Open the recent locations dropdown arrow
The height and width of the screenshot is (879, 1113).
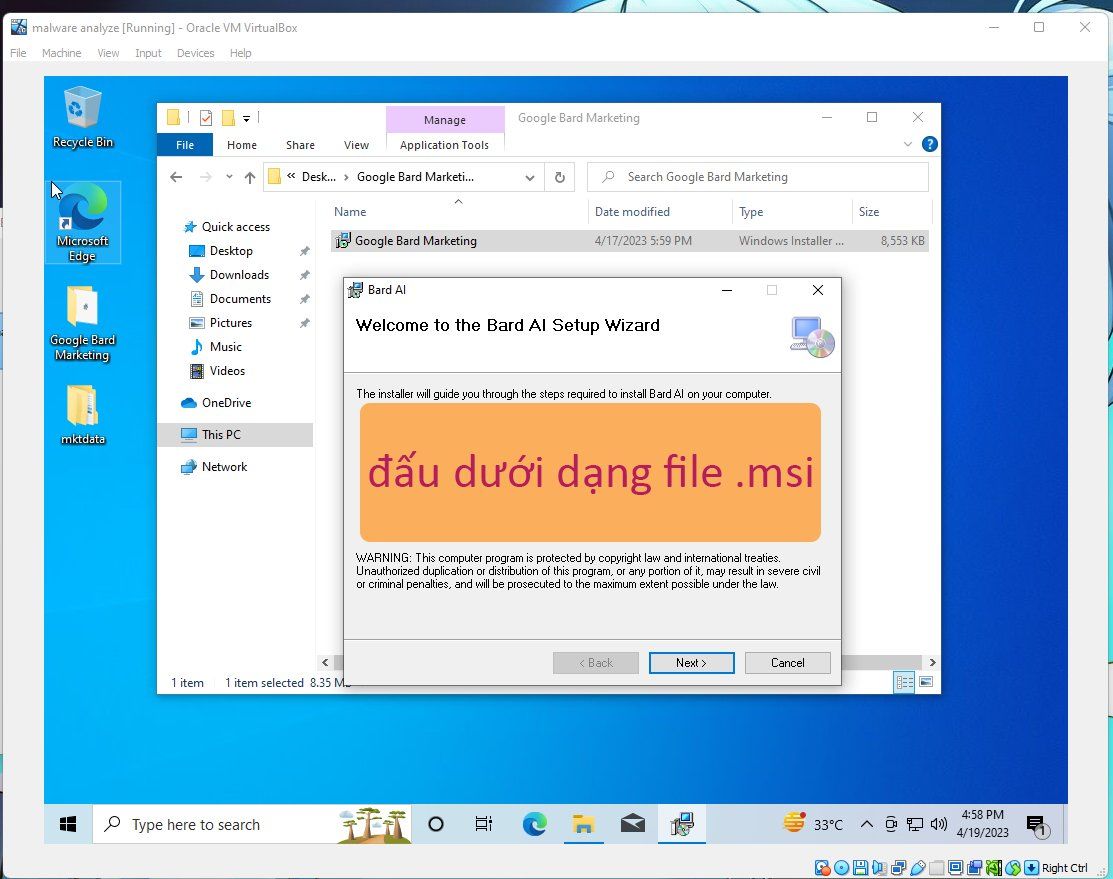click(x=228, y=177)
